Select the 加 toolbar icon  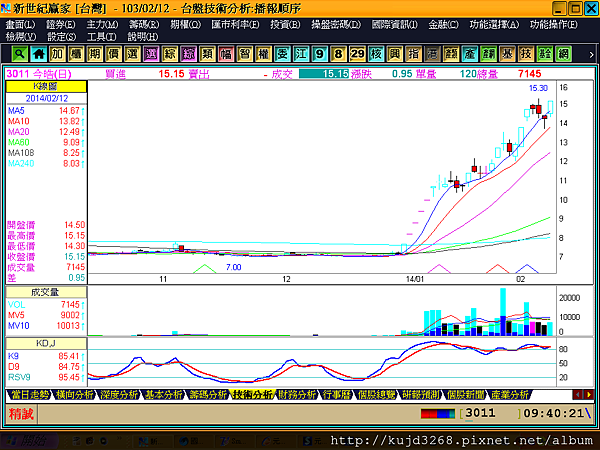point(57,54)
